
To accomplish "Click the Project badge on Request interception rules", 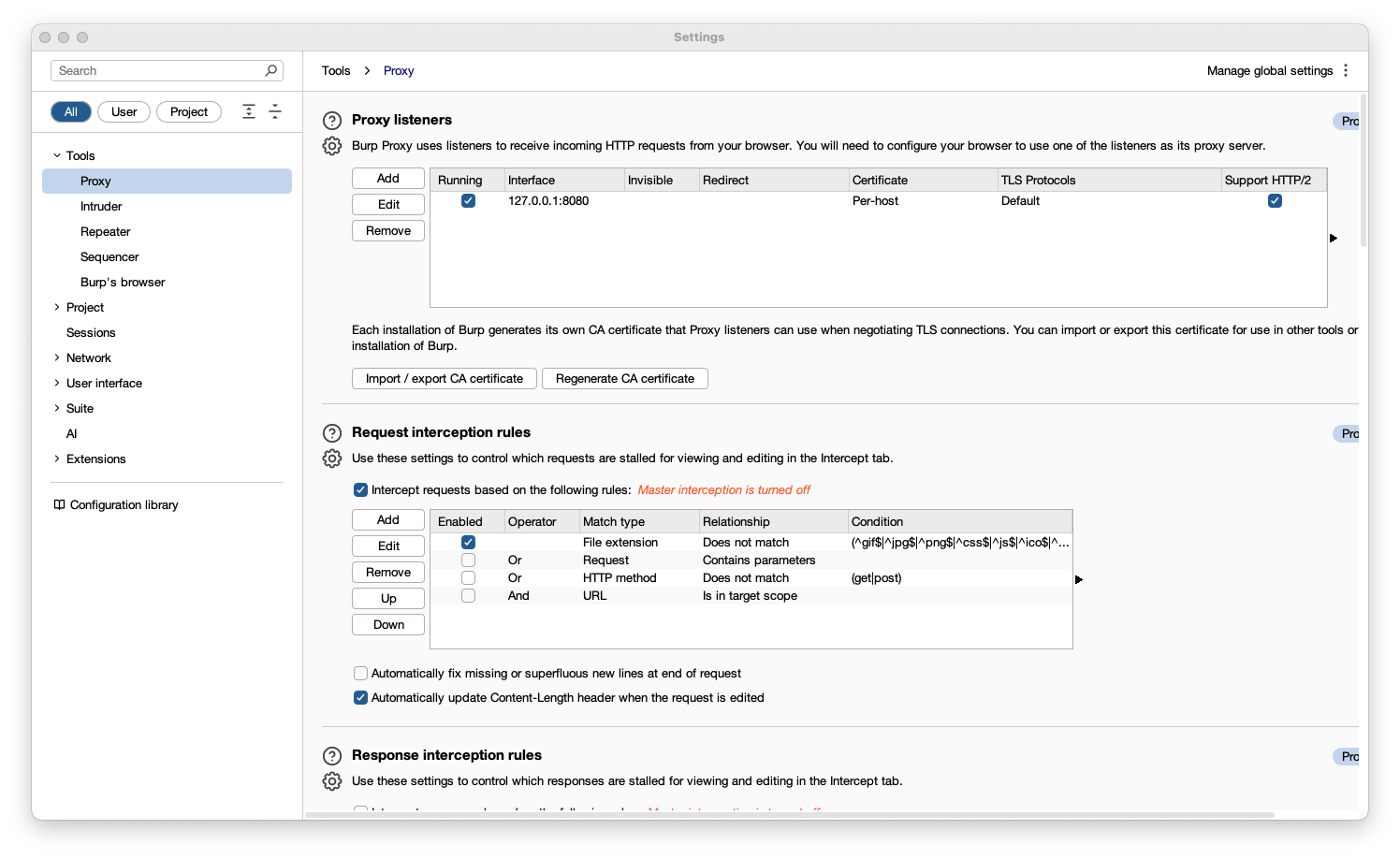I will [1346, 433].
